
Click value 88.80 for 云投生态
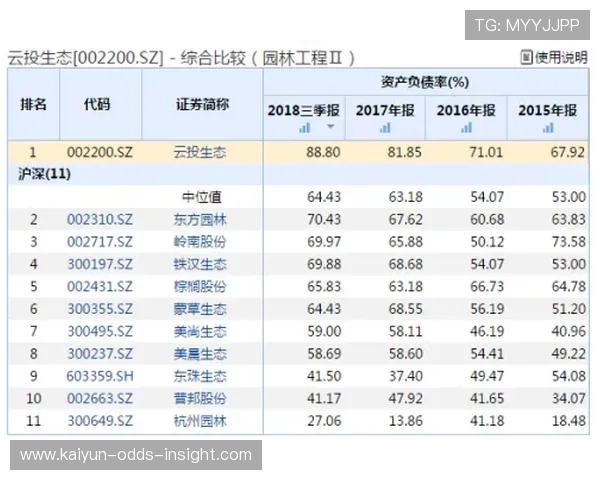coord(323,152)
